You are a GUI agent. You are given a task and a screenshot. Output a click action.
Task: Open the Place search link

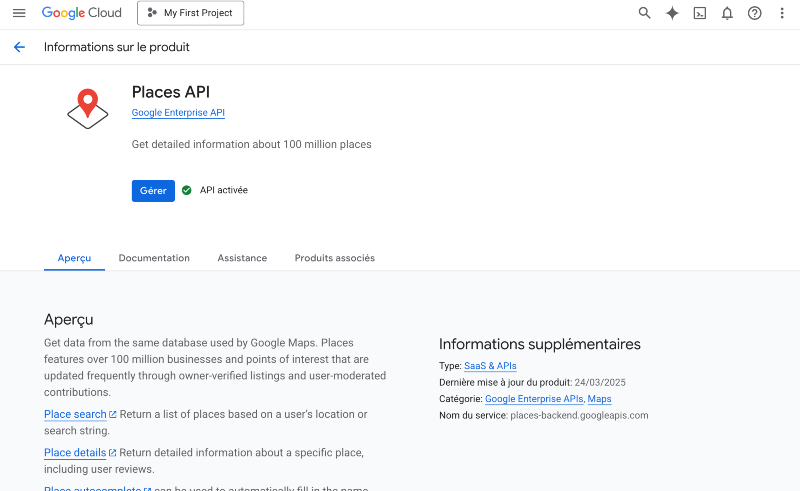tap(75, 414)
